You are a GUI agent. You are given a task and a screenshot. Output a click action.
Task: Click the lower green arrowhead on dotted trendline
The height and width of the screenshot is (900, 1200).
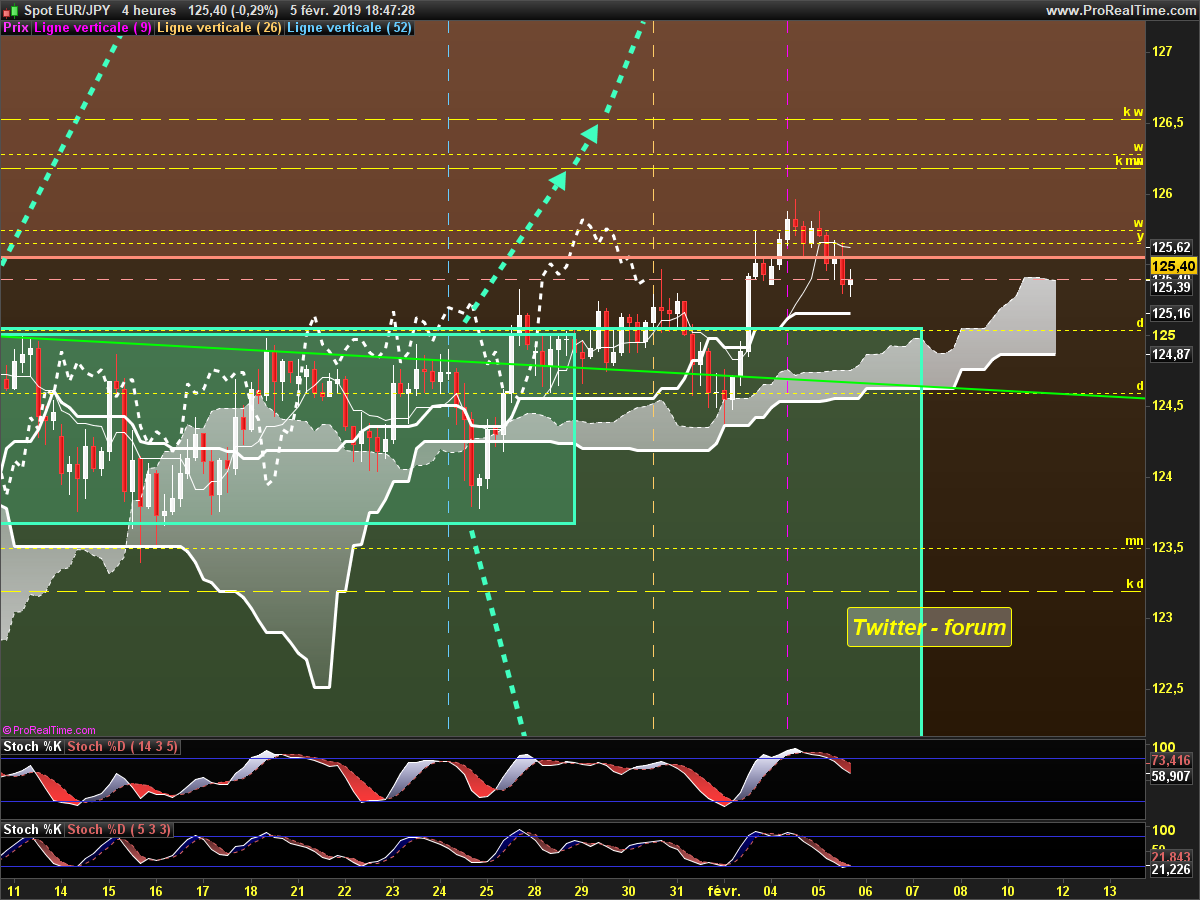point(558,179)
